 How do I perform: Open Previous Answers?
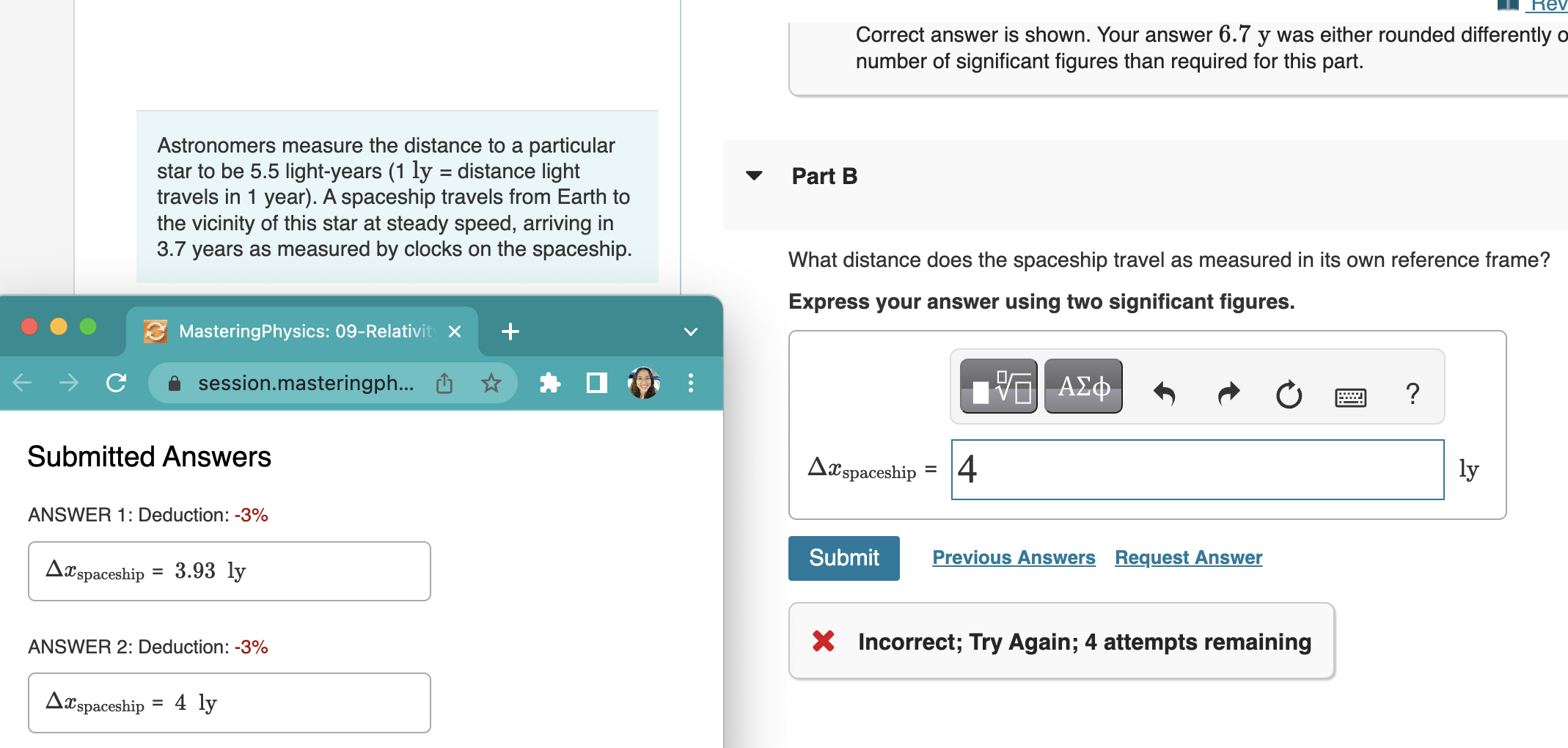click(1014, 558)
